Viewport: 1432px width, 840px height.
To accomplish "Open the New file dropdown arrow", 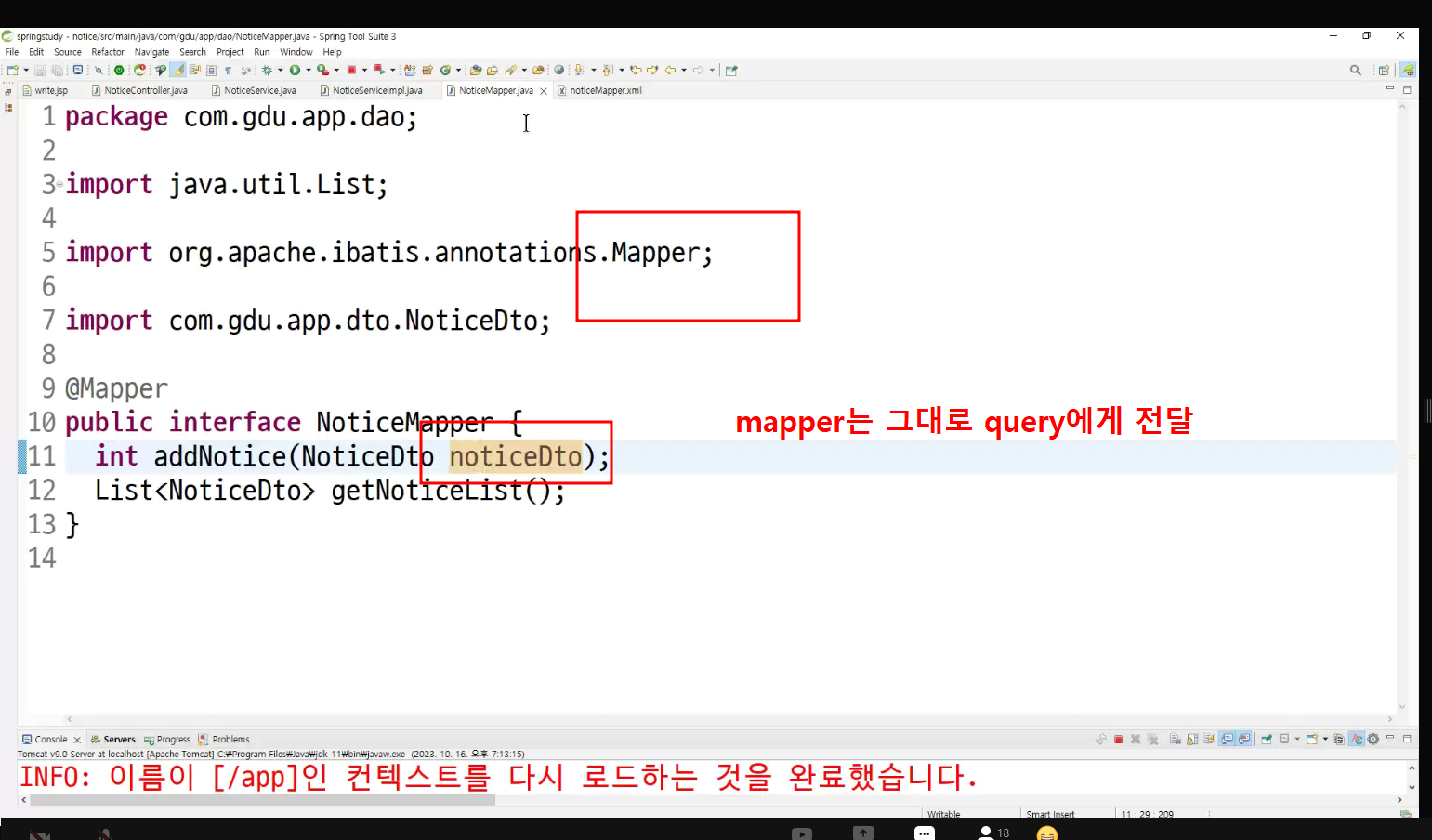I will (26, 70).
